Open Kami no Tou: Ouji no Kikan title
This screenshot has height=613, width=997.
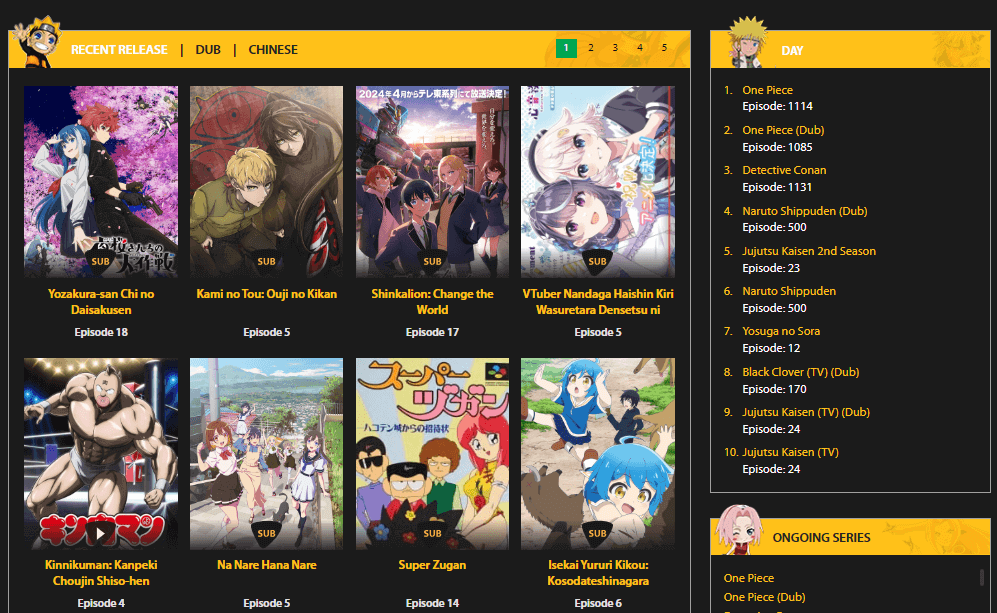[x=266, y=294]
